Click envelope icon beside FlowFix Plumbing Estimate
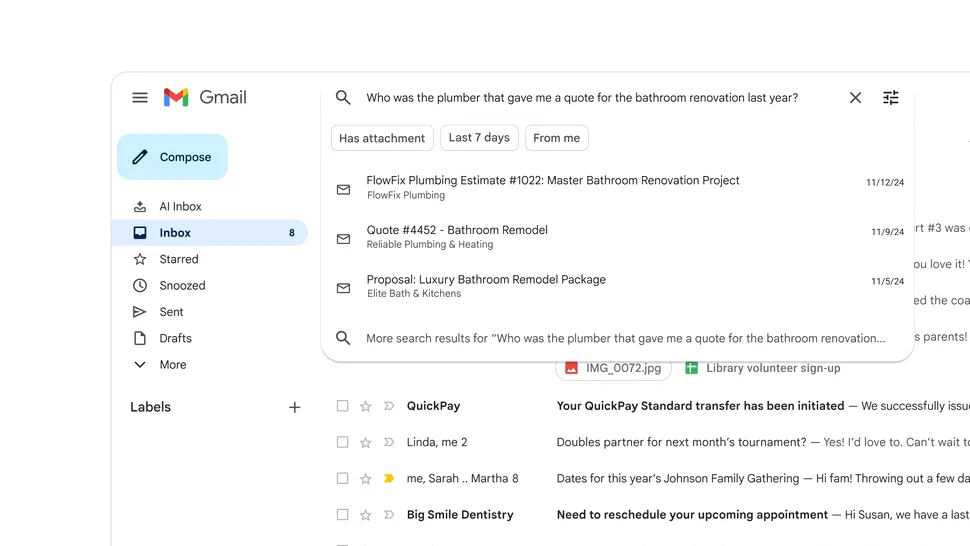 coord(343,189)
